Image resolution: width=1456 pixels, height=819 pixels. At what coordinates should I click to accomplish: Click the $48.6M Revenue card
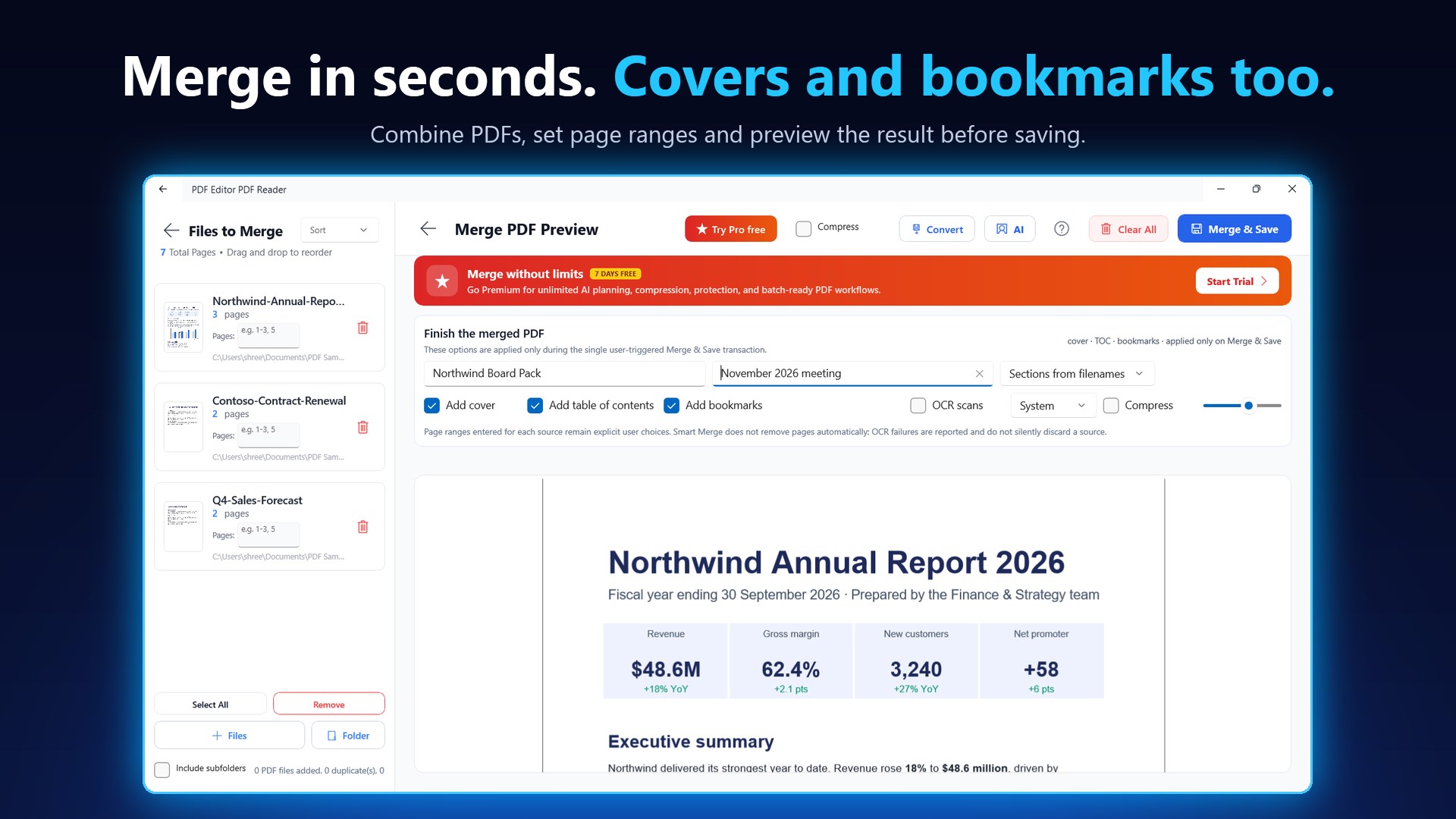click(666, 661)
